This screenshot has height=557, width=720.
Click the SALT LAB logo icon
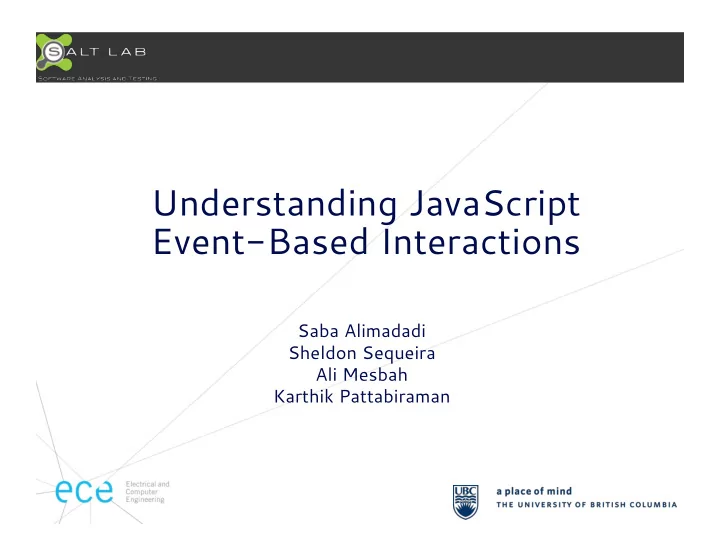[x=54, y=52]
